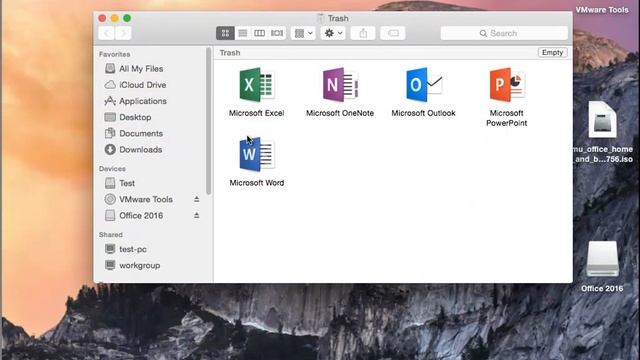Switch to list view in the toolbar
Screen dimensions: 640x360
pos(242,33)
